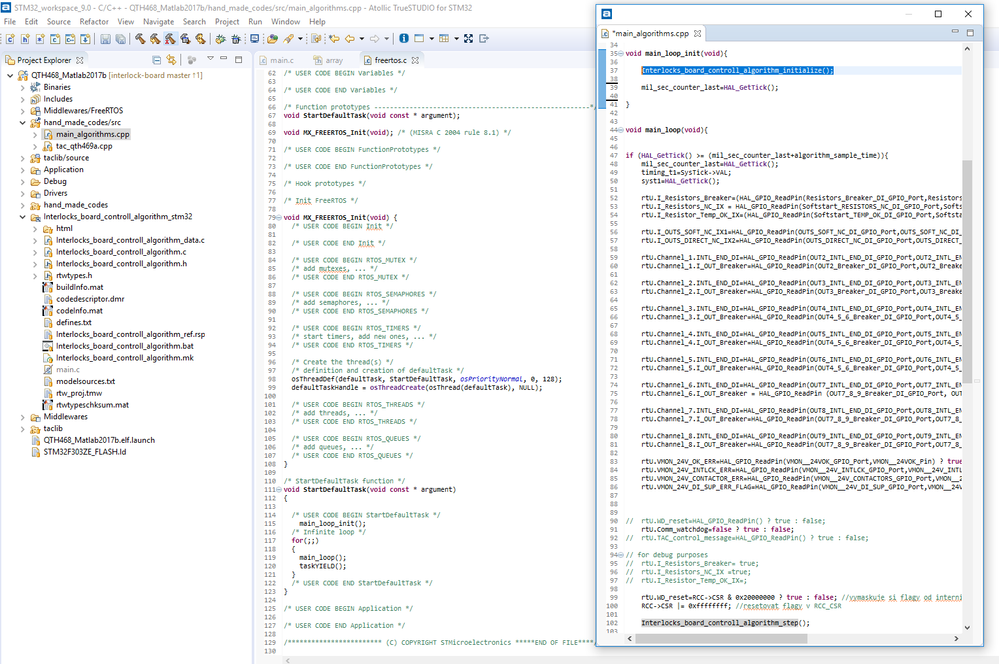This screenshot has height=664, width=999.
Task: Click highlighted Interlocks_board_controll_algorithm_initialize line
Action: click(x=737, y=71)
